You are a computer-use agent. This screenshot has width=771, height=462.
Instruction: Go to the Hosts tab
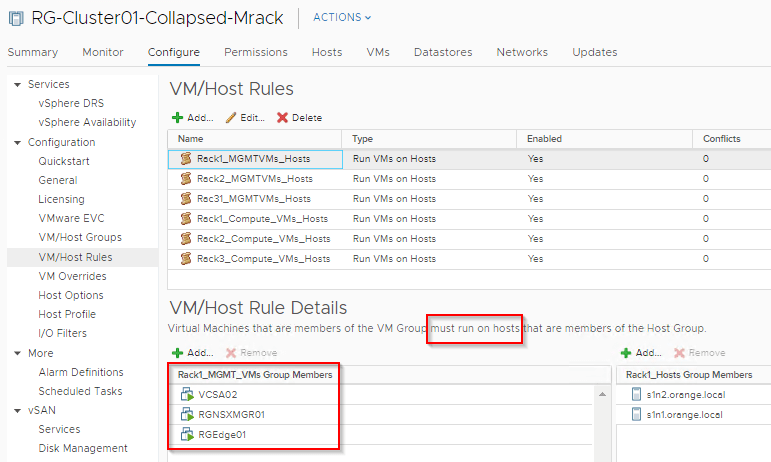click(x=327, y=52)
